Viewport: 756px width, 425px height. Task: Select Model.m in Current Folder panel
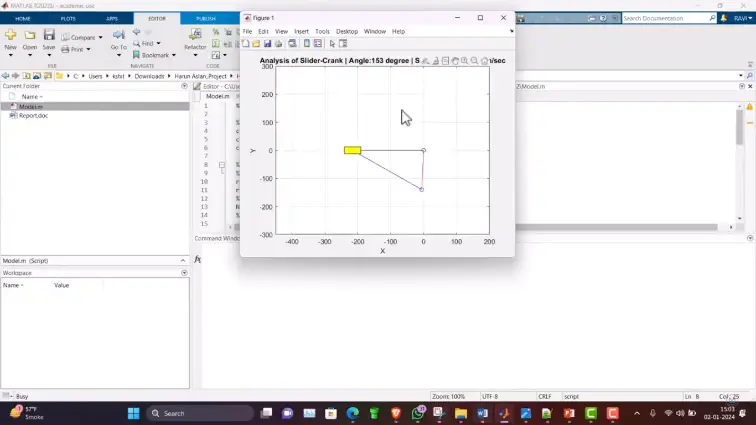95,106
